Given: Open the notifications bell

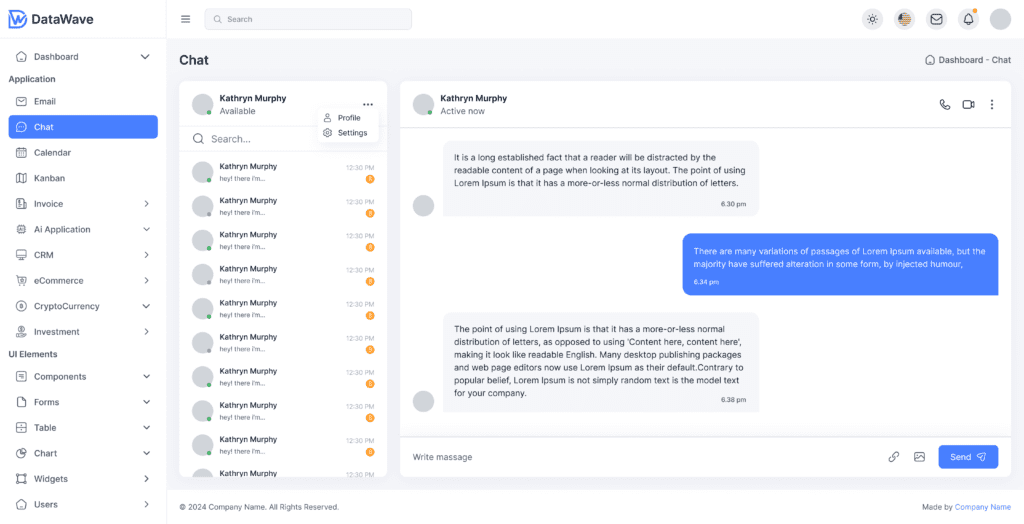Looking at the screenshot, I should 968,19.
